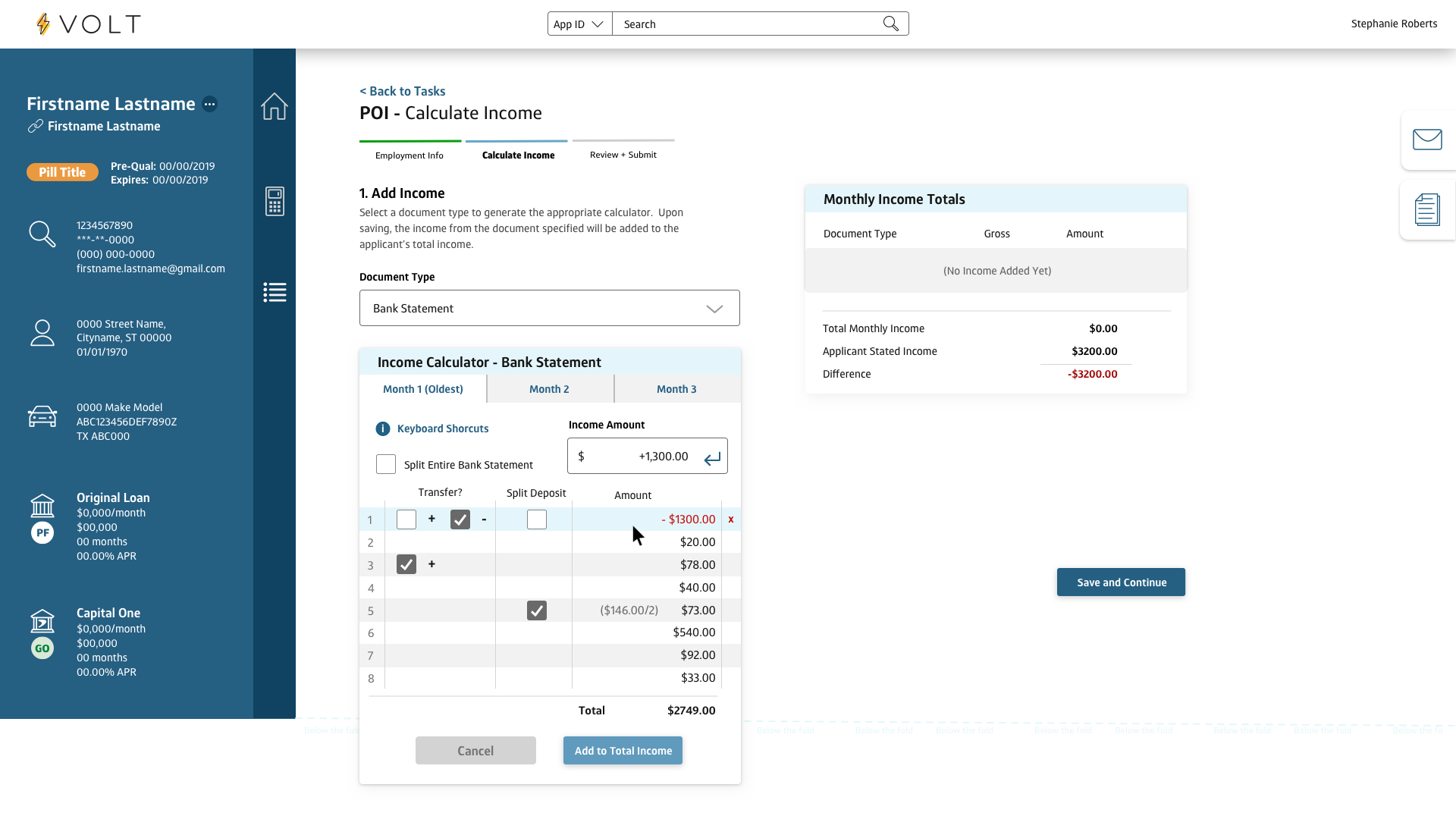Click Back to Tasks link

403,91
